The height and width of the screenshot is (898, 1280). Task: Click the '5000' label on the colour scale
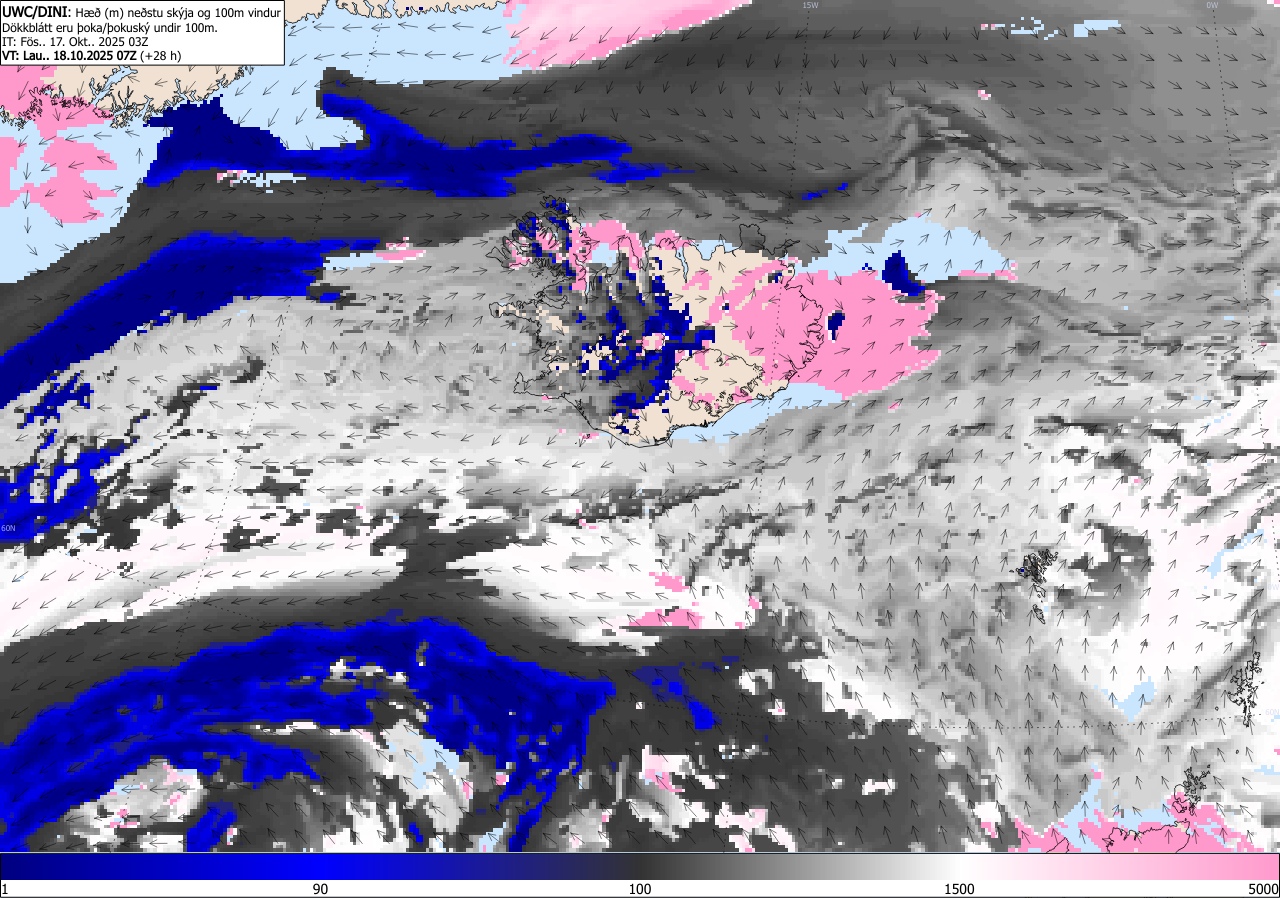point(1263,889)
